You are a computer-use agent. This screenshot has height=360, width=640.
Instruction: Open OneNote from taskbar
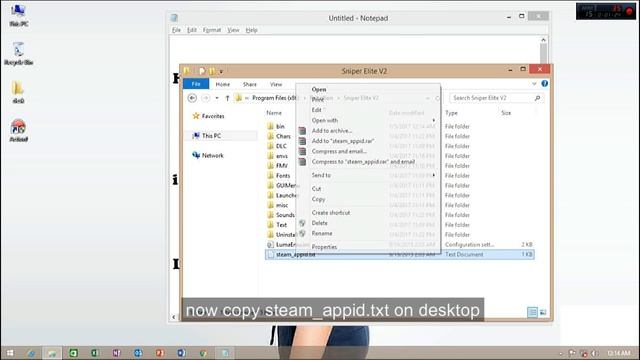click(x=116, y=353)
